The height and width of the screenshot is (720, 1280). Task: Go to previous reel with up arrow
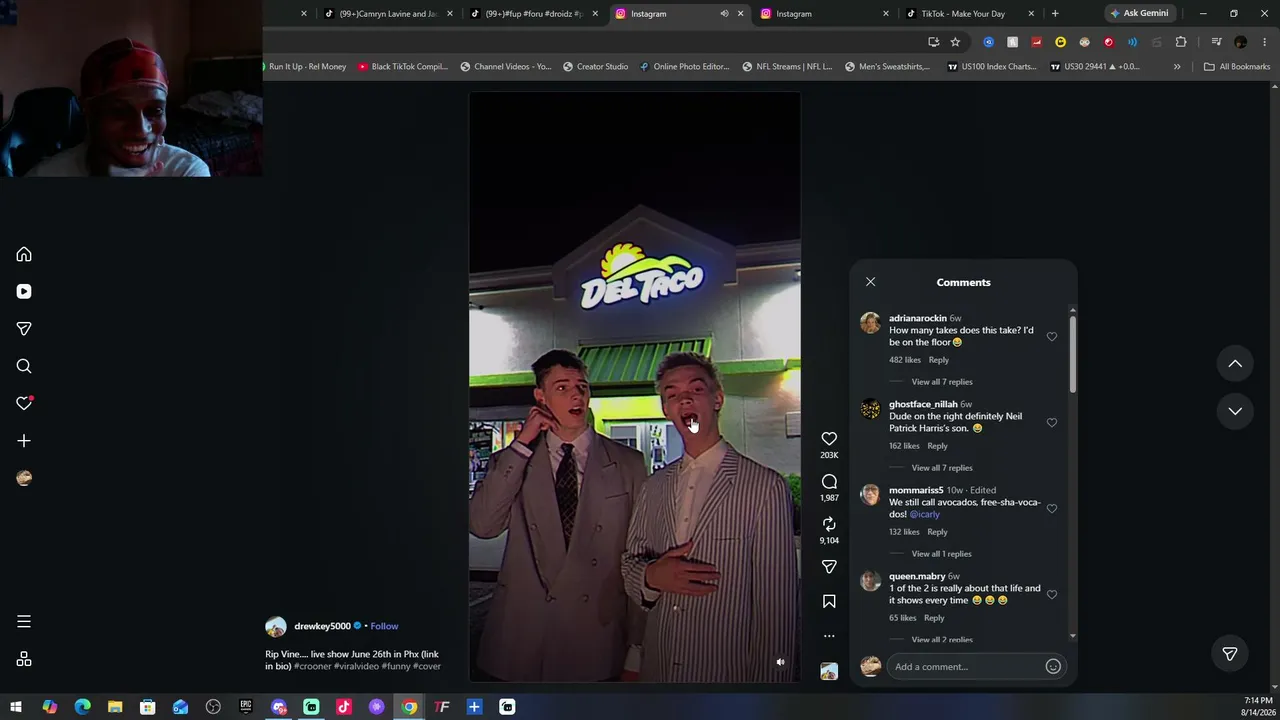click(1235, 364)
